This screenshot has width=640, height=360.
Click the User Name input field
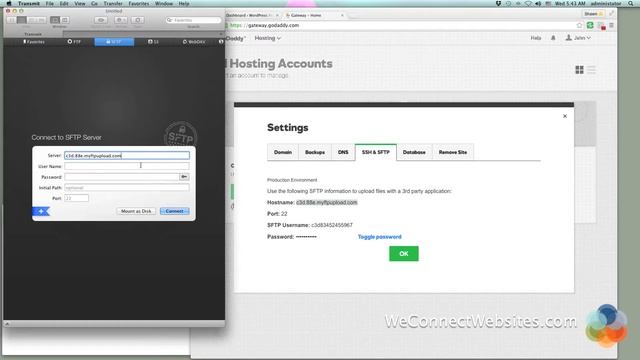tap(127, 166)
